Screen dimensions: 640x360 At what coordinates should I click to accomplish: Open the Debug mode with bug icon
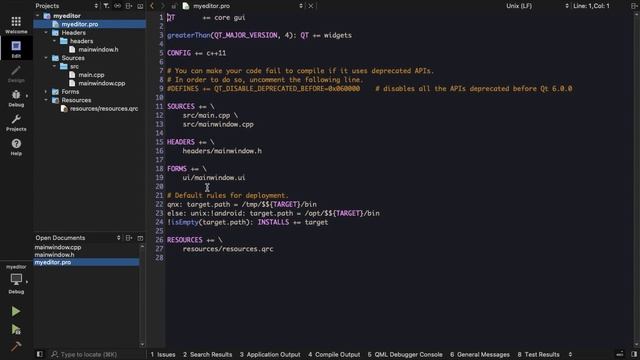point(16,98)
